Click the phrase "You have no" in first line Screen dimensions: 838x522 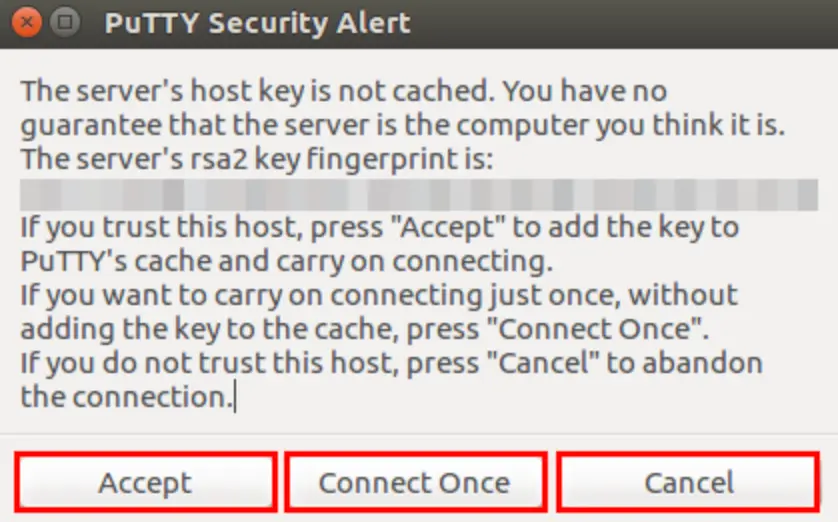[585, 91]
